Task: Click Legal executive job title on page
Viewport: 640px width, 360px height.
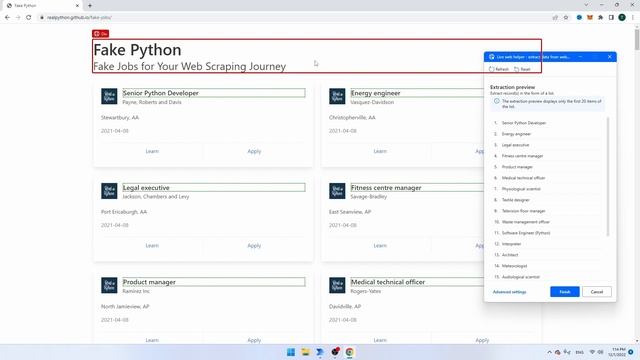Action: [146, 188]
